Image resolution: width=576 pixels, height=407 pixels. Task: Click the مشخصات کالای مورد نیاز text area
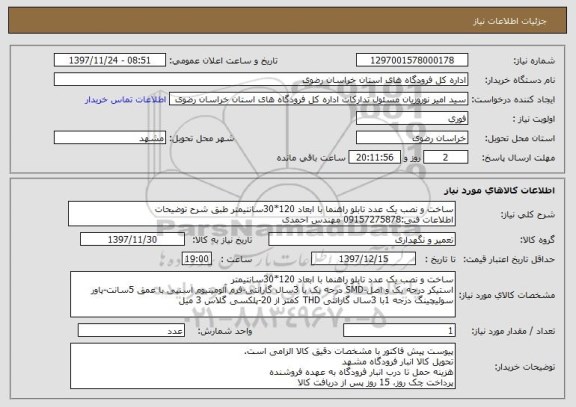pos(263,295)
